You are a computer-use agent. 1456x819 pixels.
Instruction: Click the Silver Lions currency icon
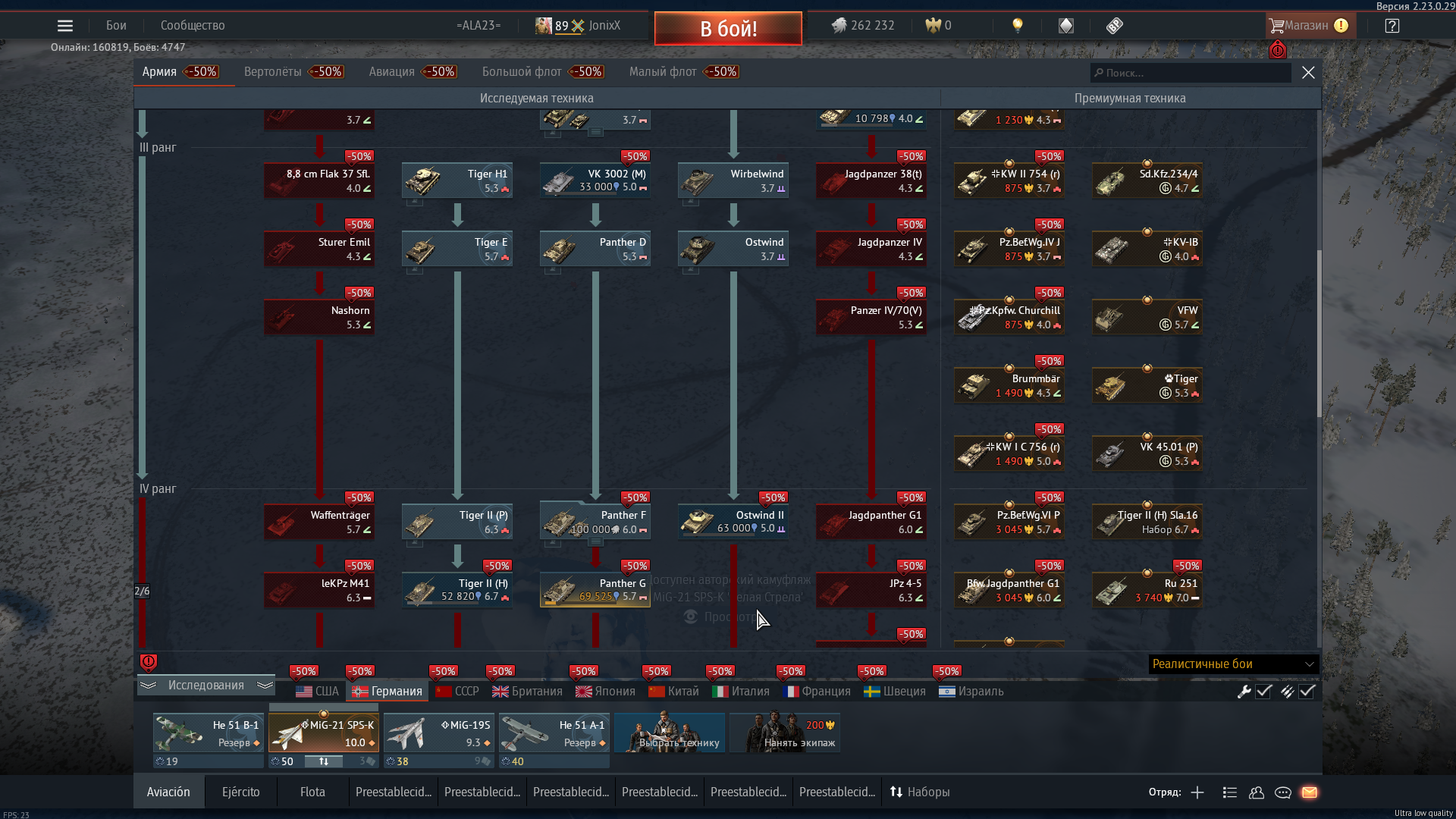pyautogui.click(x=839, y=26)
